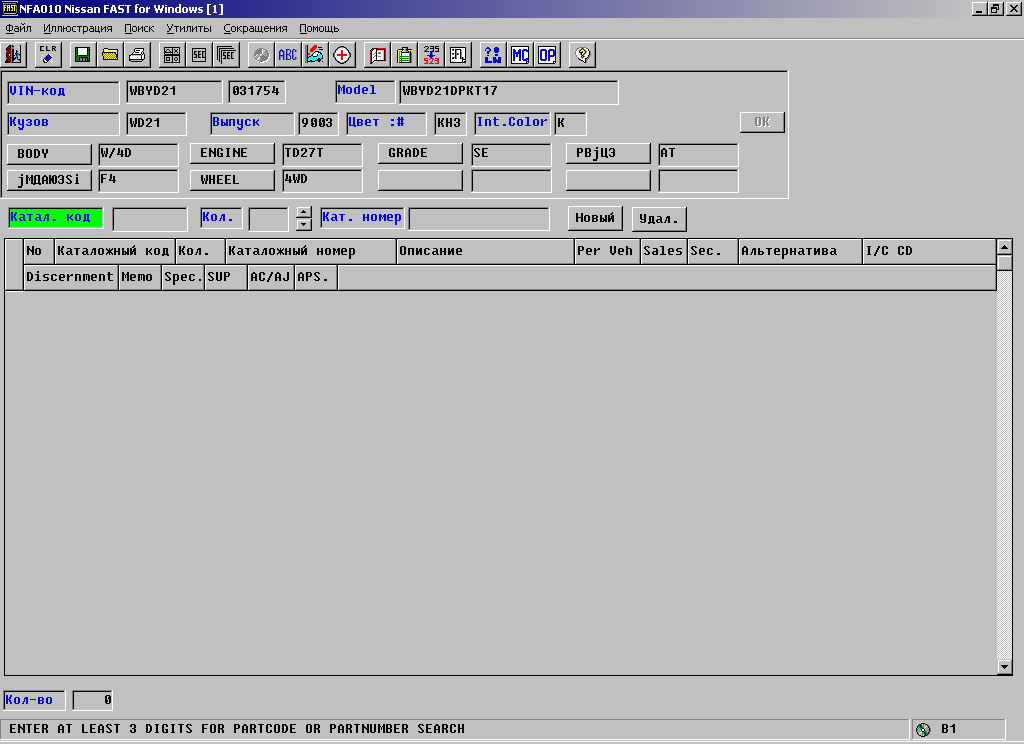The width and height of the screenshot is (1024, 744).
Task: Click the Описание column header
Action: (485, 251)
